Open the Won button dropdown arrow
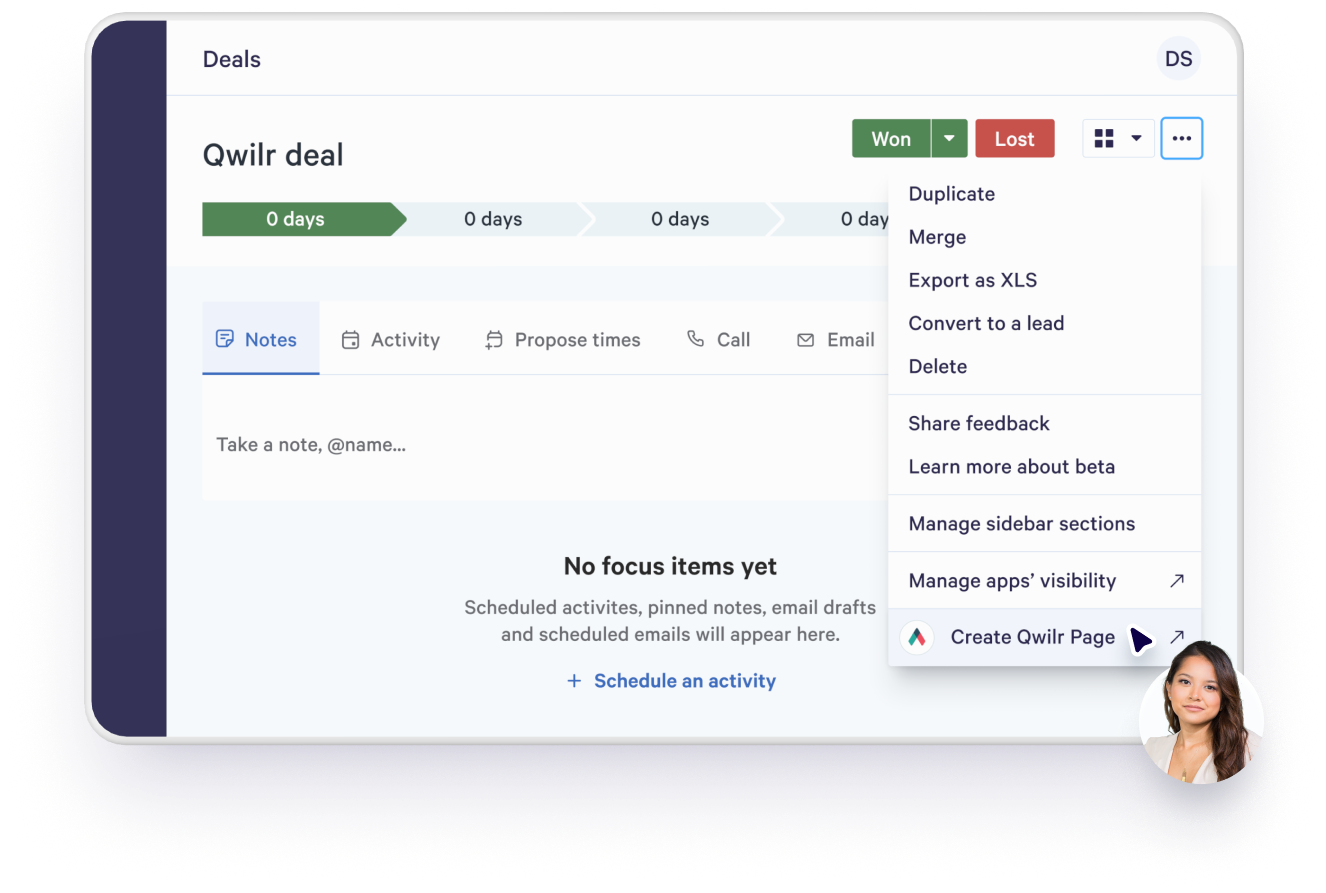Image resolution: width=1326 pixels, height=893 pixels. (948, 138)
